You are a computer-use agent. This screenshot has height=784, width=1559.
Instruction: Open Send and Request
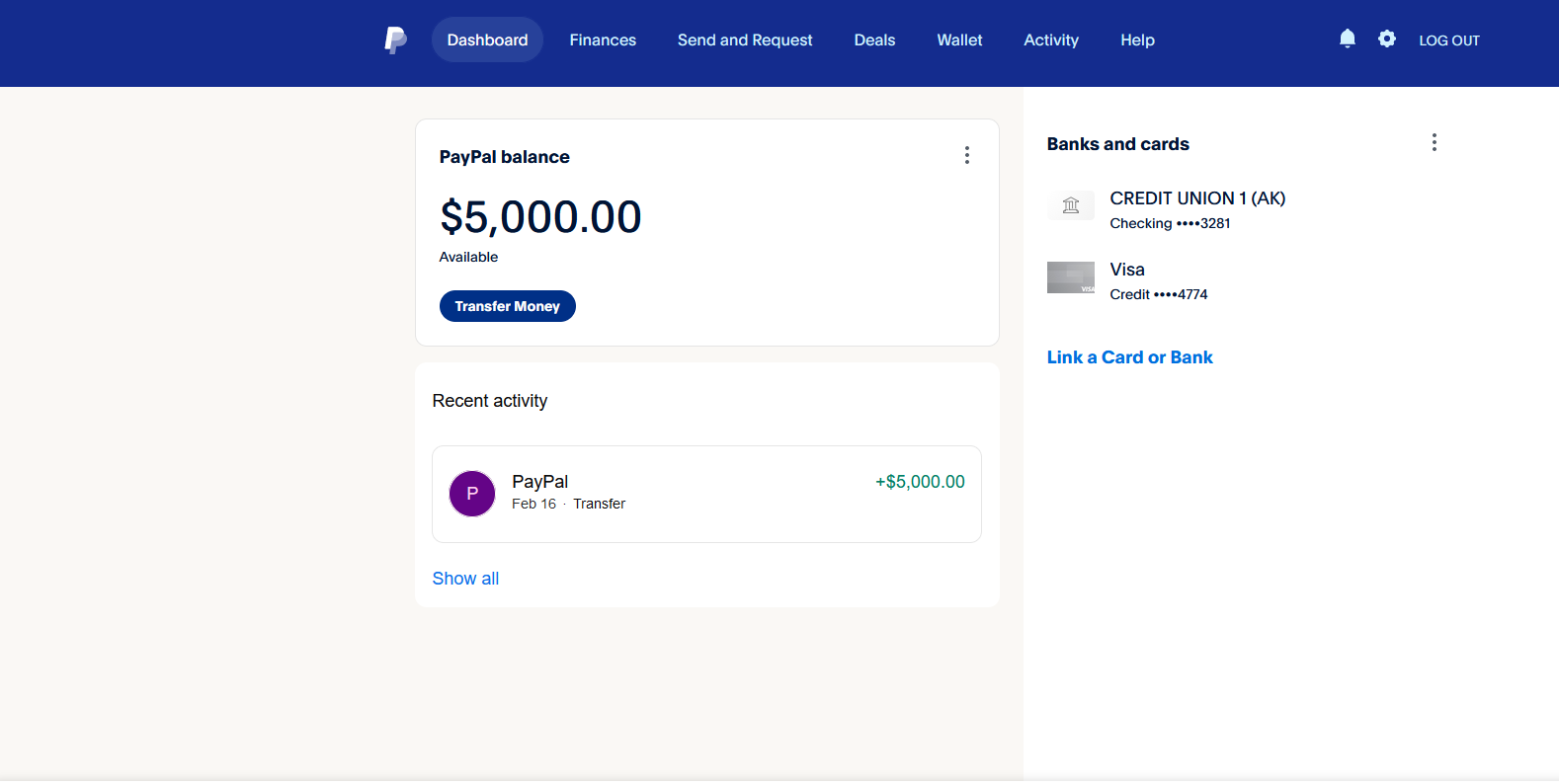click(x=745, y=39)
